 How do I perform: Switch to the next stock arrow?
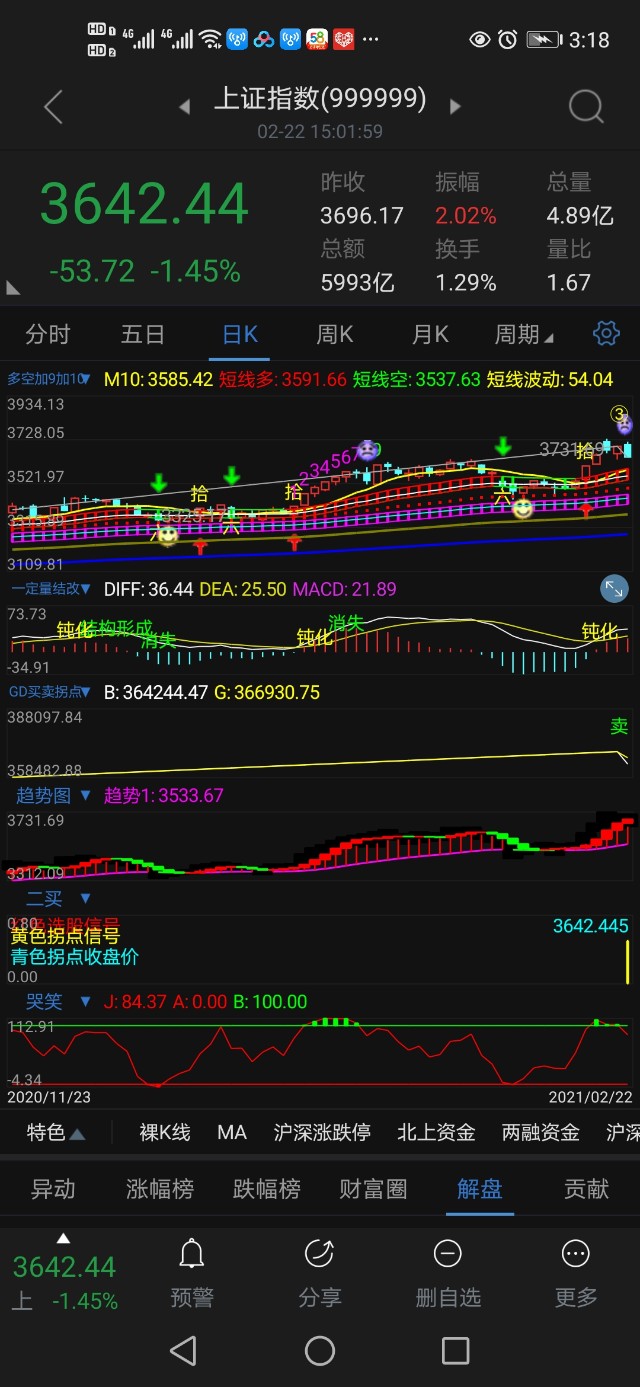456,106
